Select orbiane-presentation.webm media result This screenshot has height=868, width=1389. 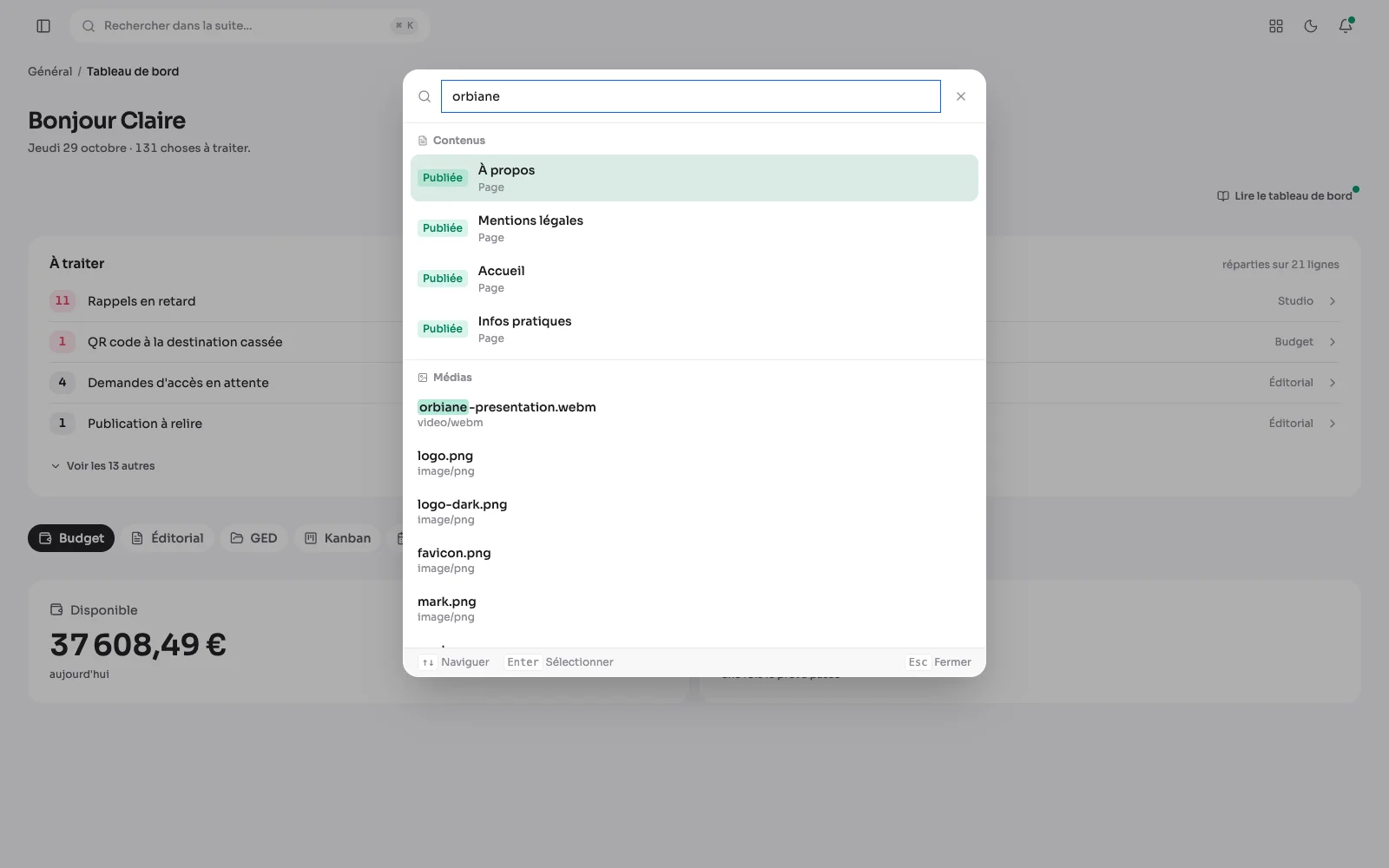pos(694,414)
